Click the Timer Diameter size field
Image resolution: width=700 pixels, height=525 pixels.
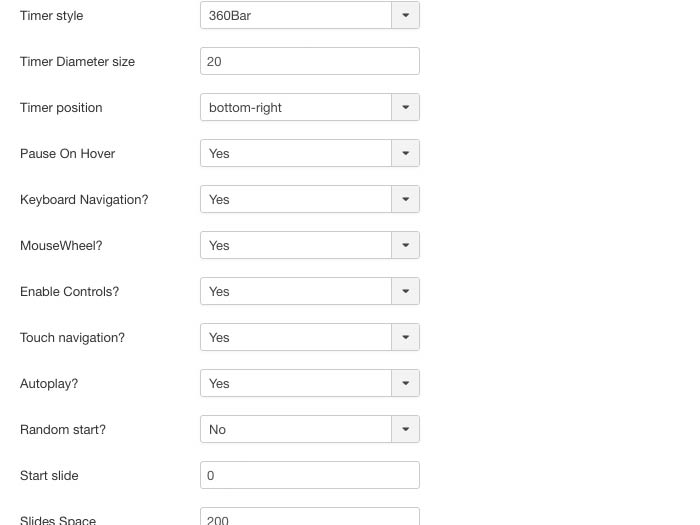tap(309, 61)
